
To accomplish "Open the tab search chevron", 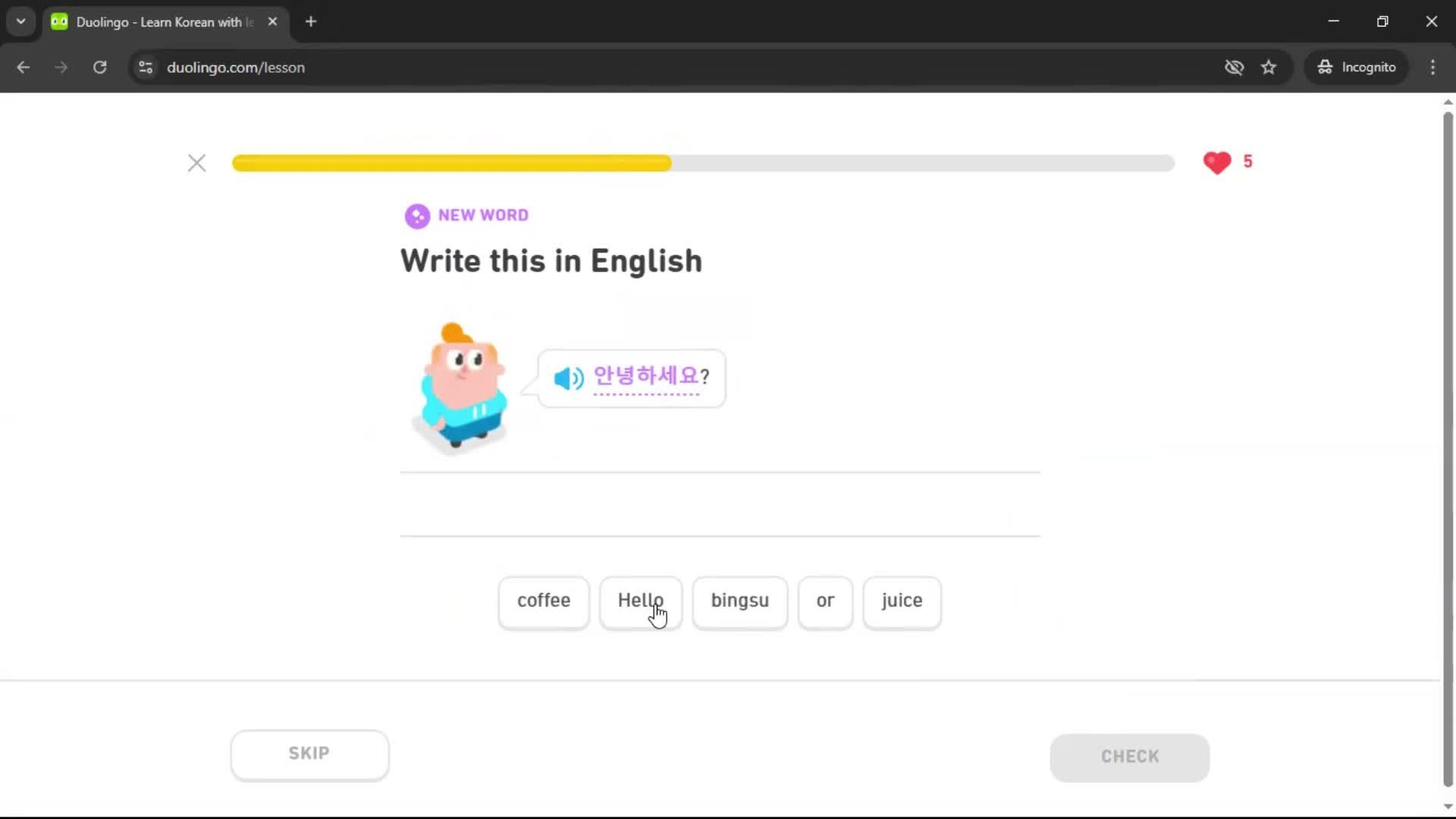I will 20,21.
